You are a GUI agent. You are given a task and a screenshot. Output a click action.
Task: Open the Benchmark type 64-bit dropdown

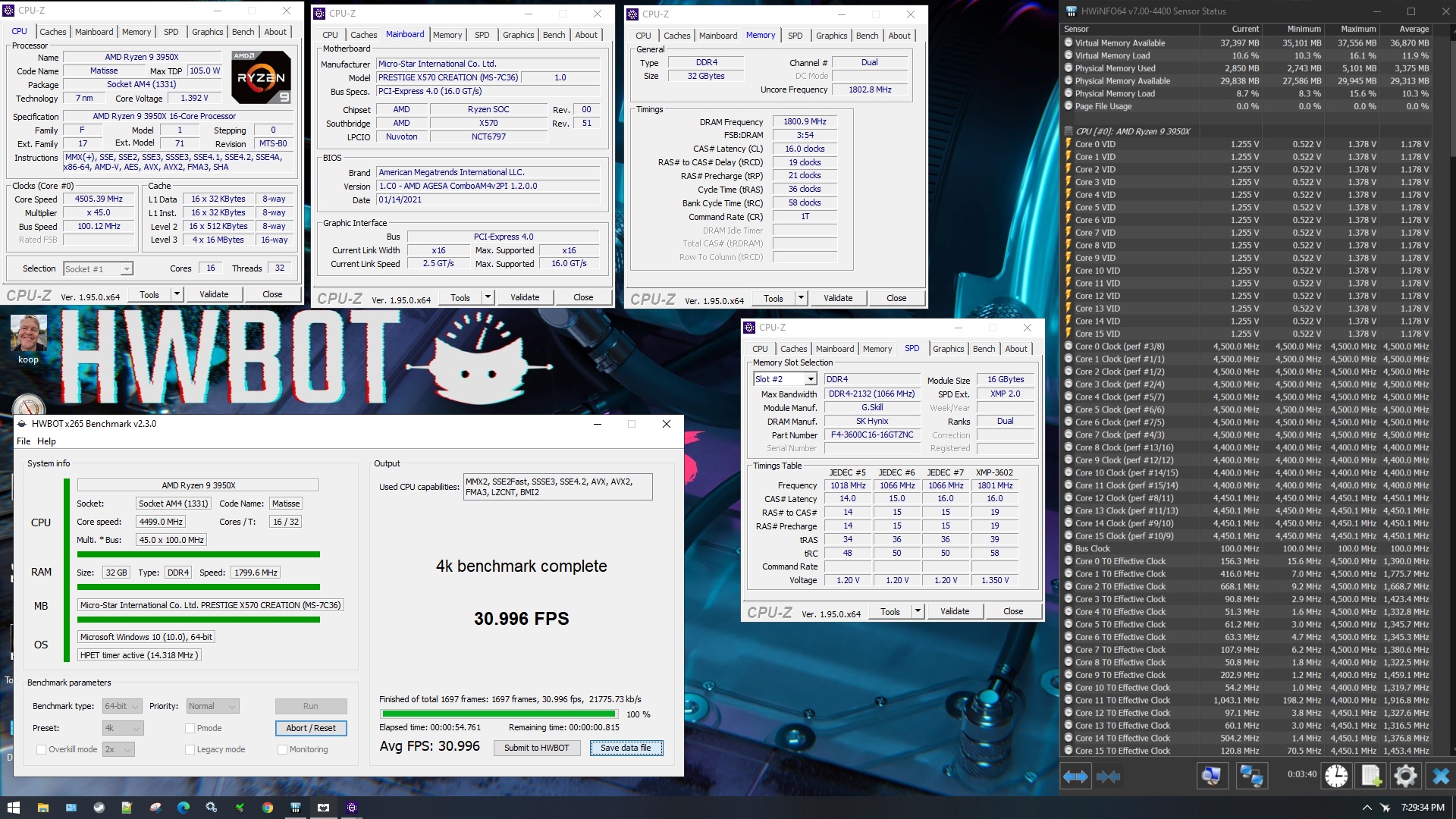tap(121, 706)
